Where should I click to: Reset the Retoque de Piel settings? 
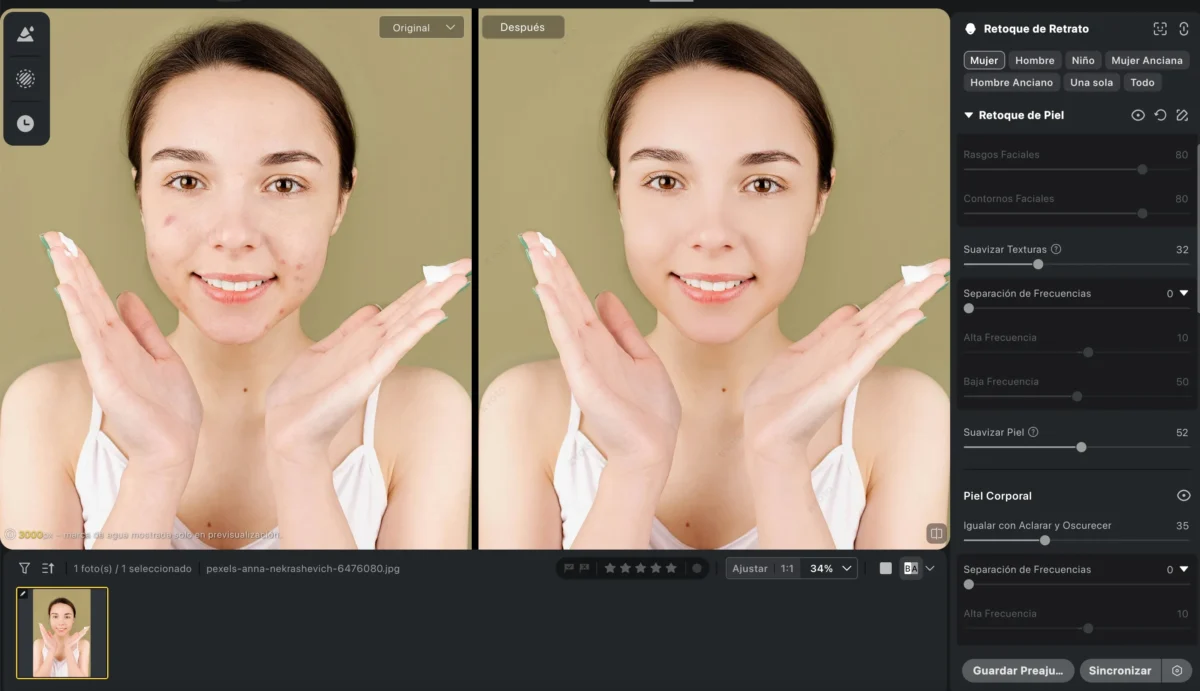(x=1160, y=115)
